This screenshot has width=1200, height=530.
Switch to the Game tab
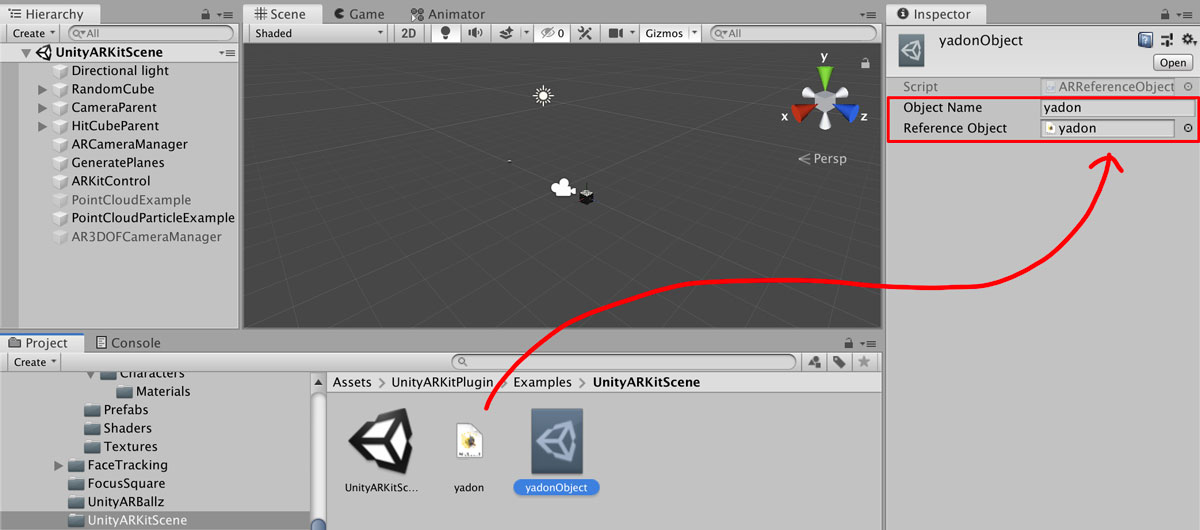[359, 14]
